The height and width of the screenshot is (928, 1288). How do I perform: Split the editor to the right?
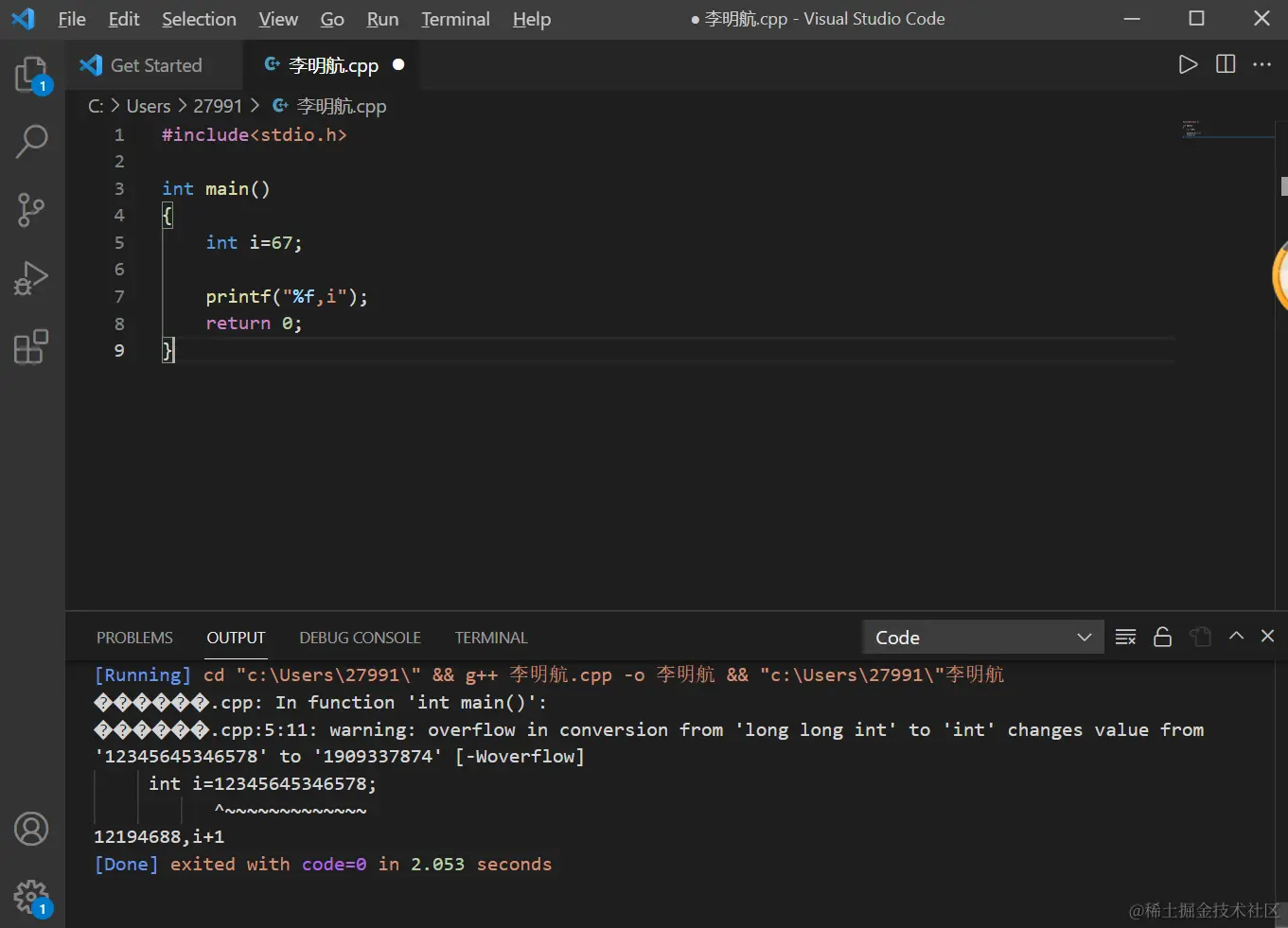(1226, 64)
